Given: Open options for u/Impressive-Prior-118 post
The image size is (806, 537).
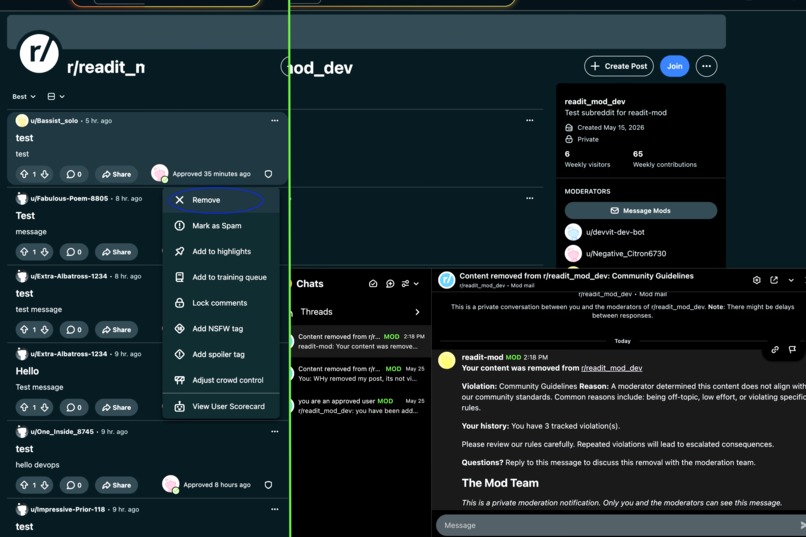Looking at the screenshot, I should tap(274, 509).
